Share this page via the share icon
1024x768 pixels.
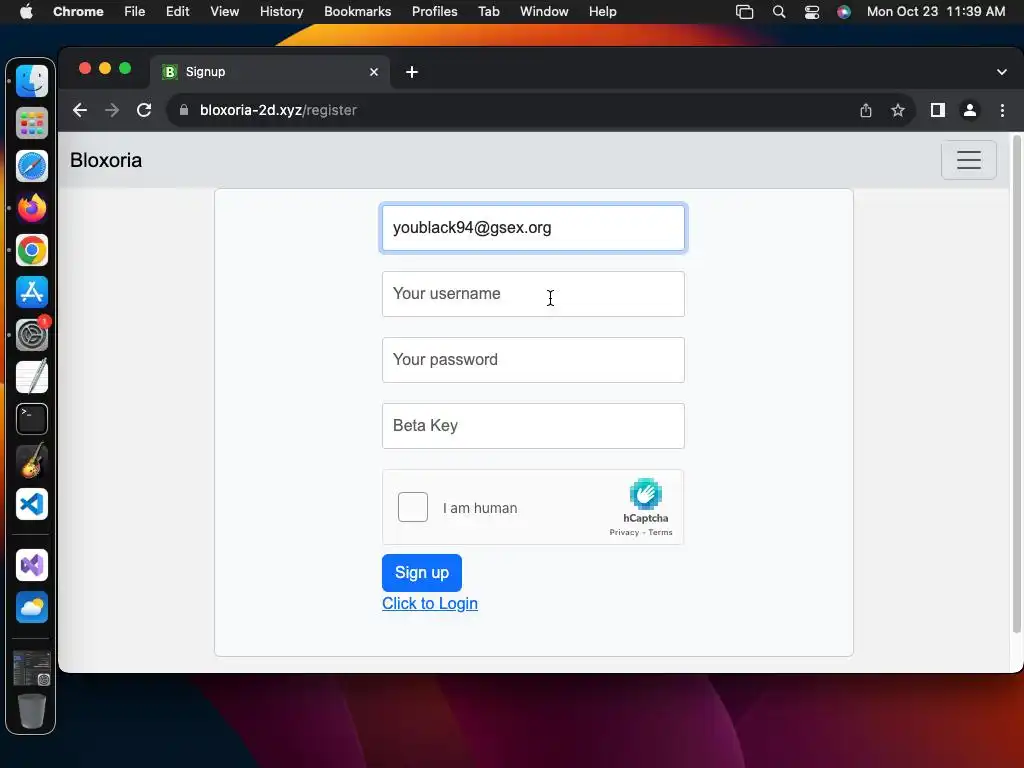[x=866, y=110]
